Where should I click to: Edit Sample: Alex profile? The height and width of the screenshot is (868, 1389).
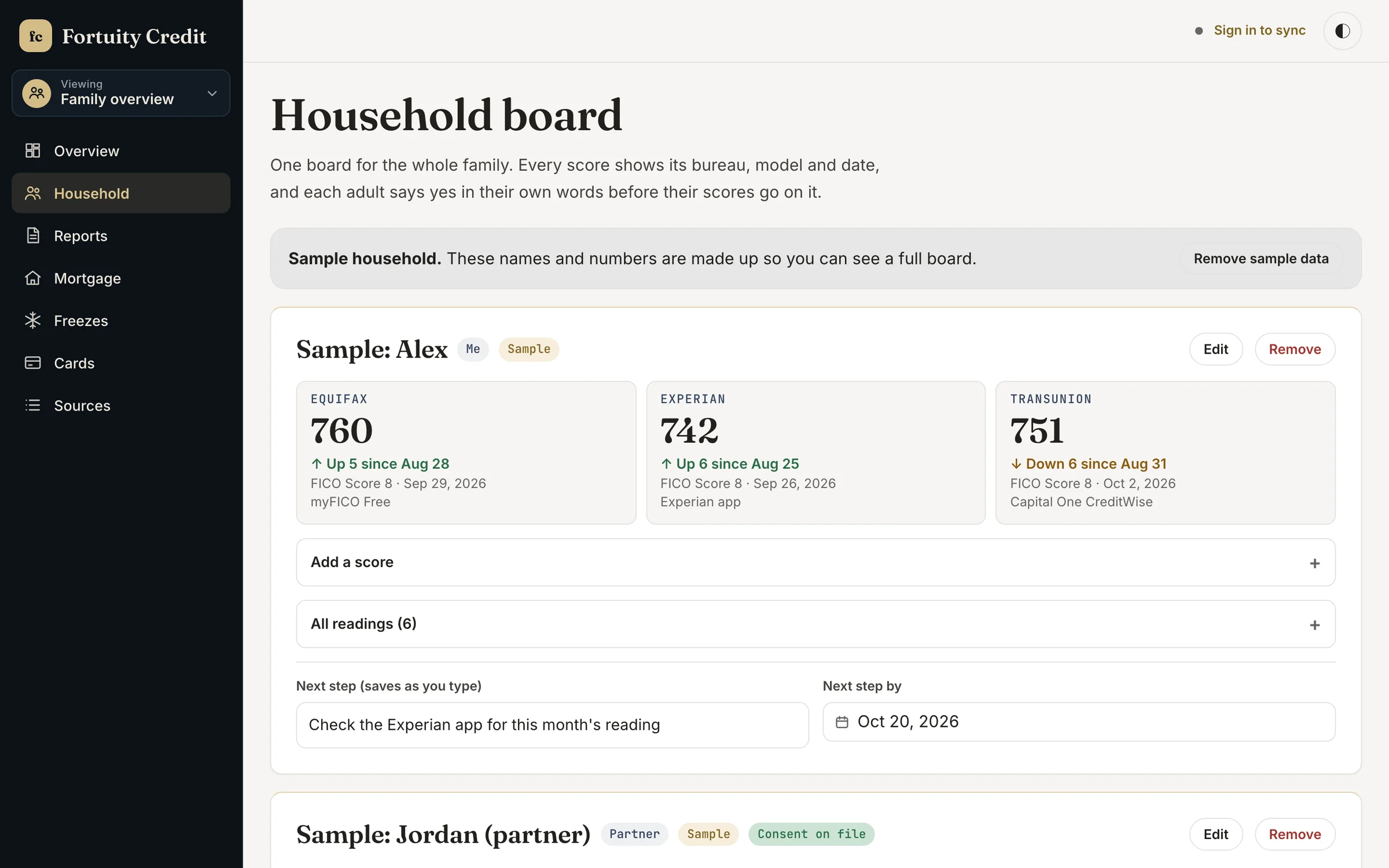click(x=1215, y=349)
